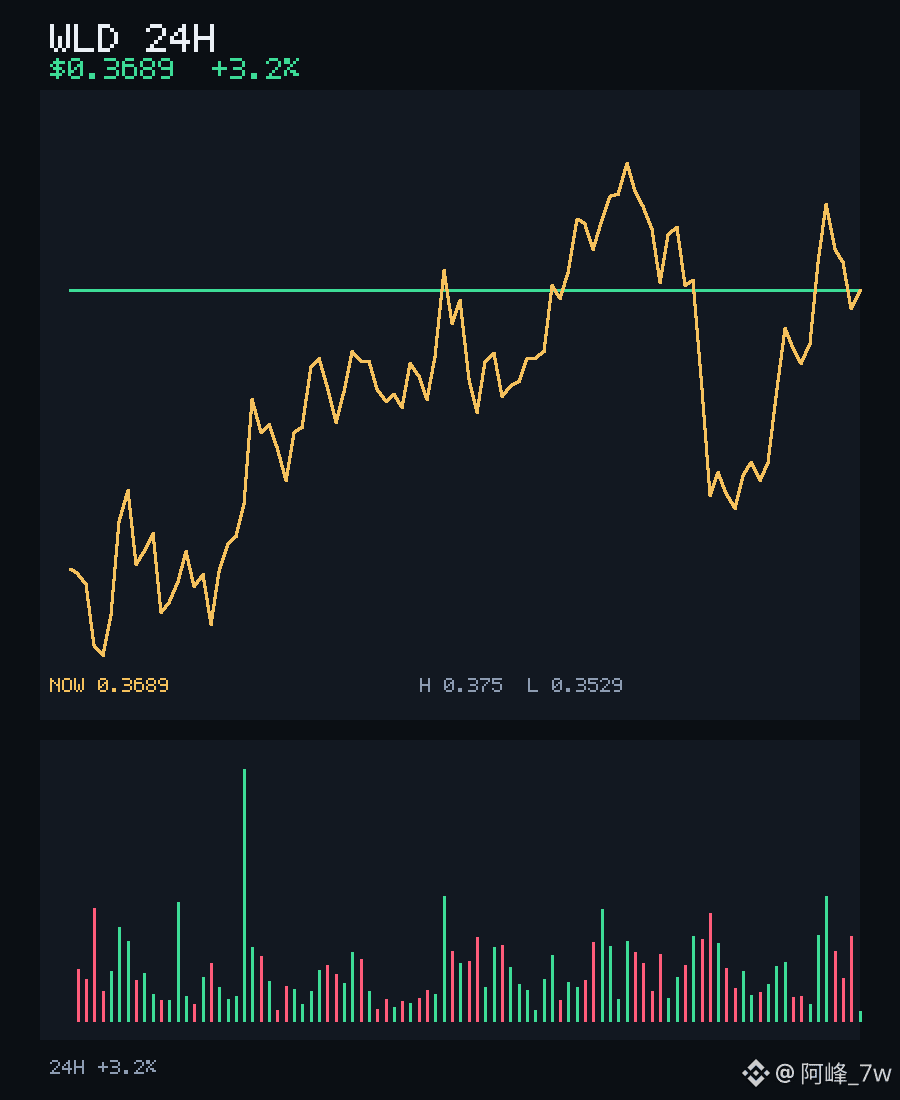Viewport: 900px width, 1100px height.
Task: Click the tallest red volume bar
Action: coord(94,965)
